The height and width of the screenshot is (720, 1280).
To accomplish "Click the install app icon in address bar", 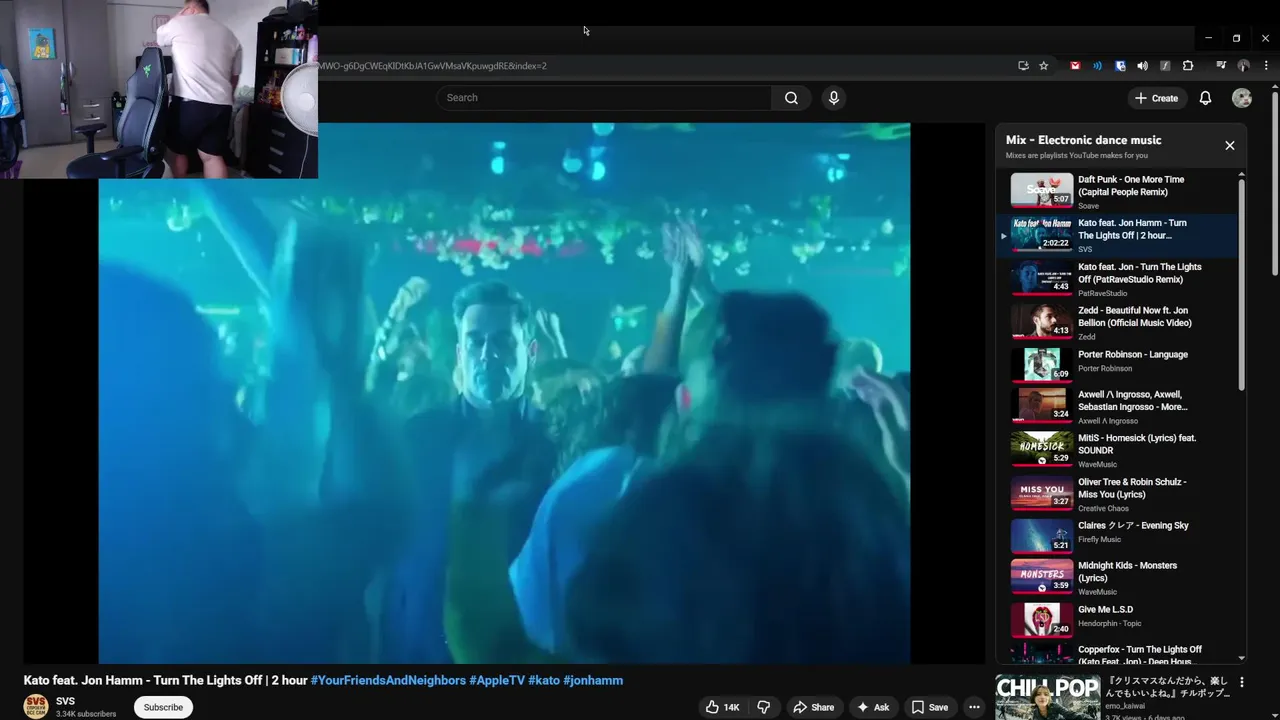I will point(1023,66).
